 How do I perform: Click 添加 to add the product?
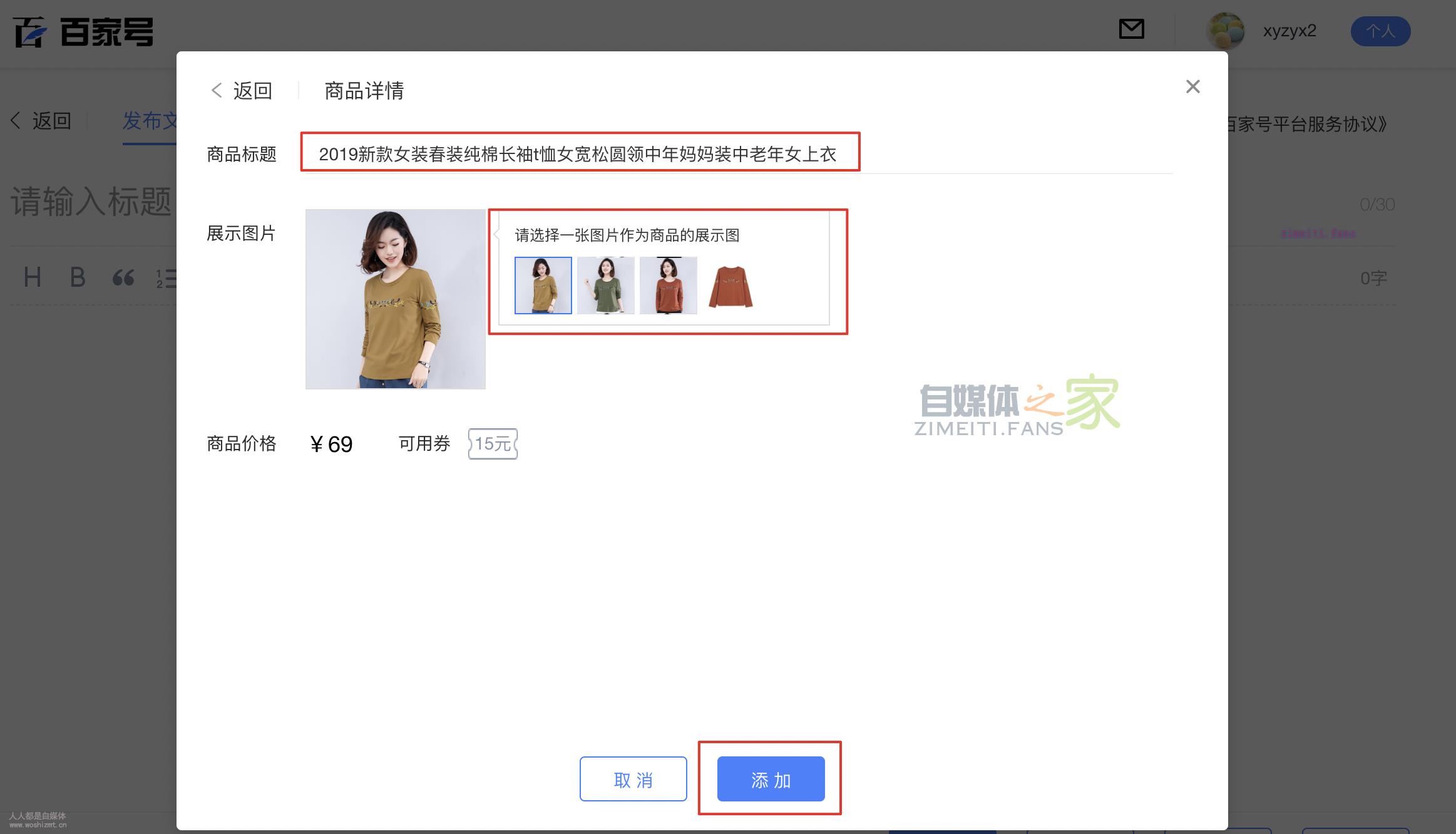point(770,780)
